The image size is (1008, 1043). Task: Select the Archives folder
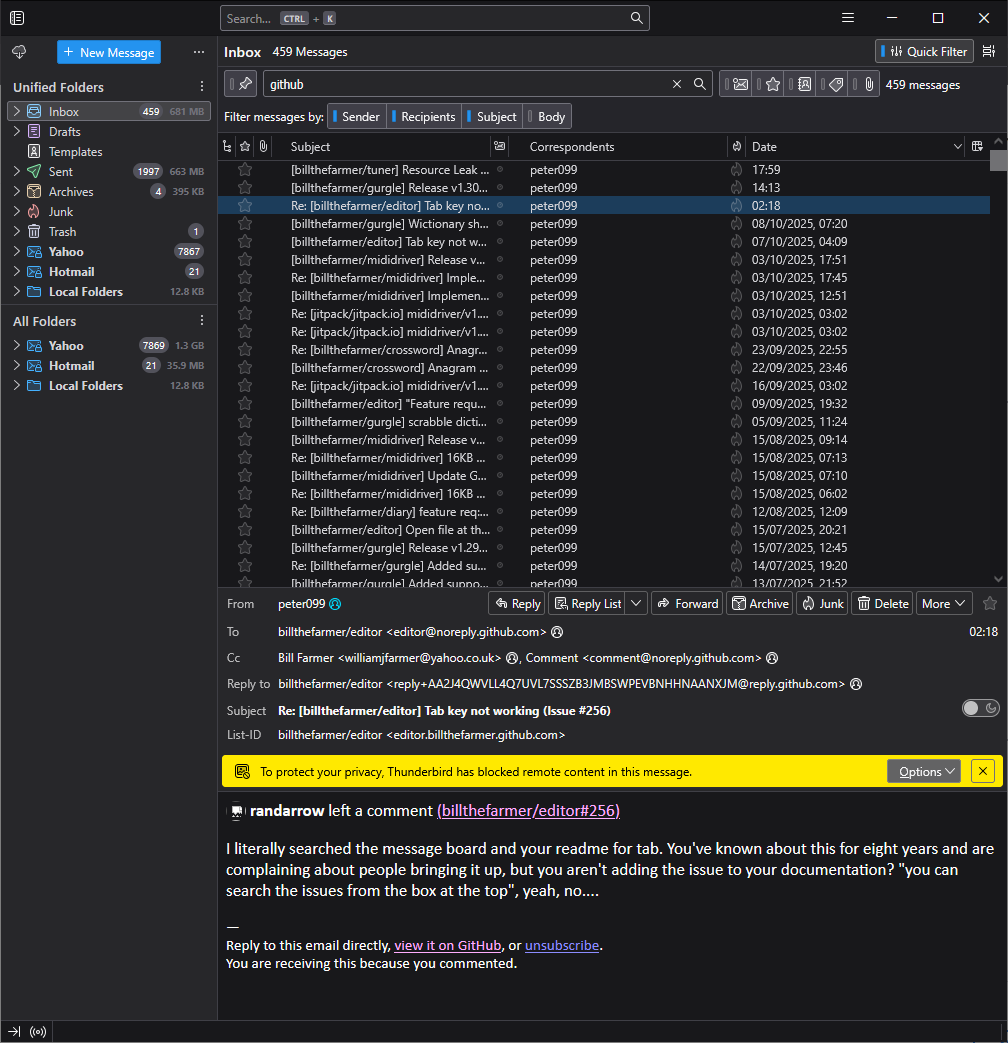click(71, 192)
